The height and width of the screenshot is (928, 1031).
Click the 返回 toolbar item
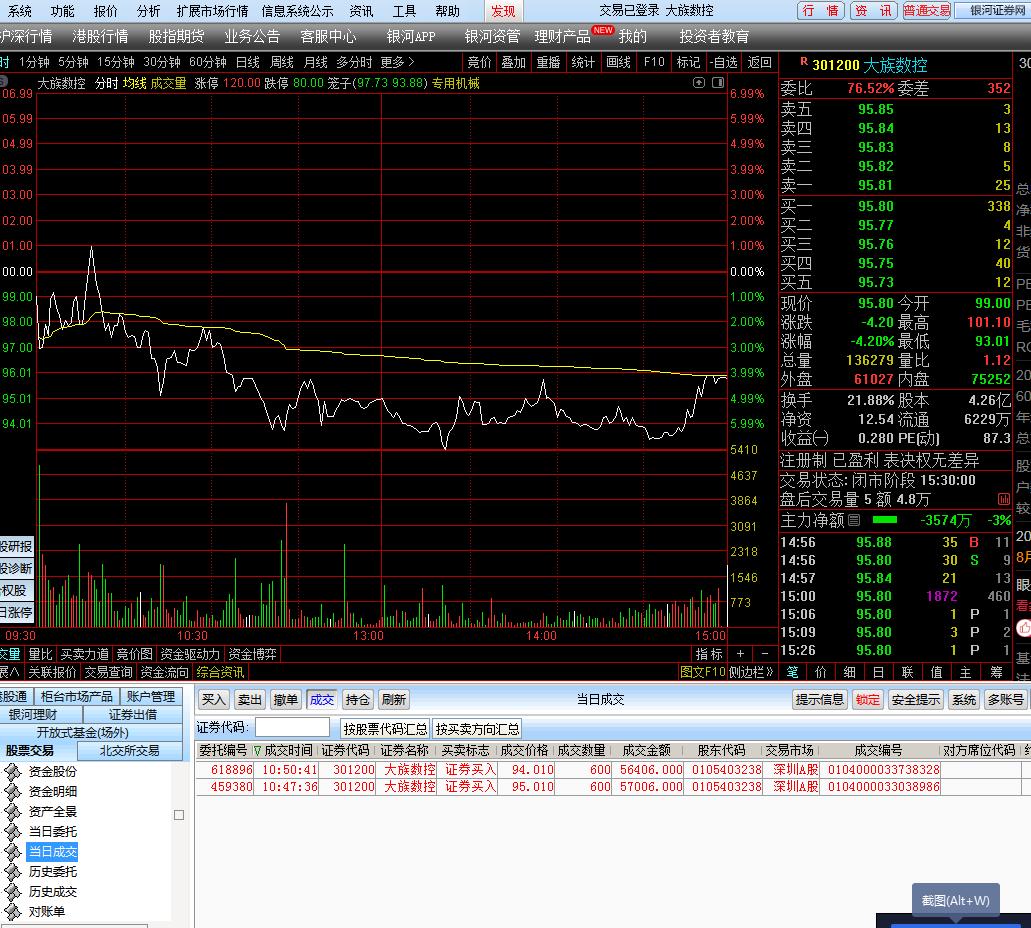(x=759, y=62)
